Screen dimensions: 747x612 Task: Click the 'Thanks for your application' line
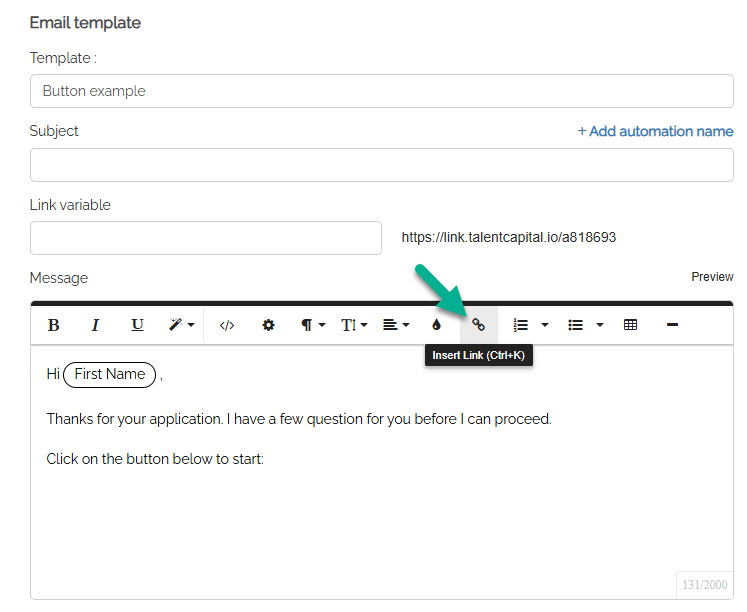pos(299,419)
